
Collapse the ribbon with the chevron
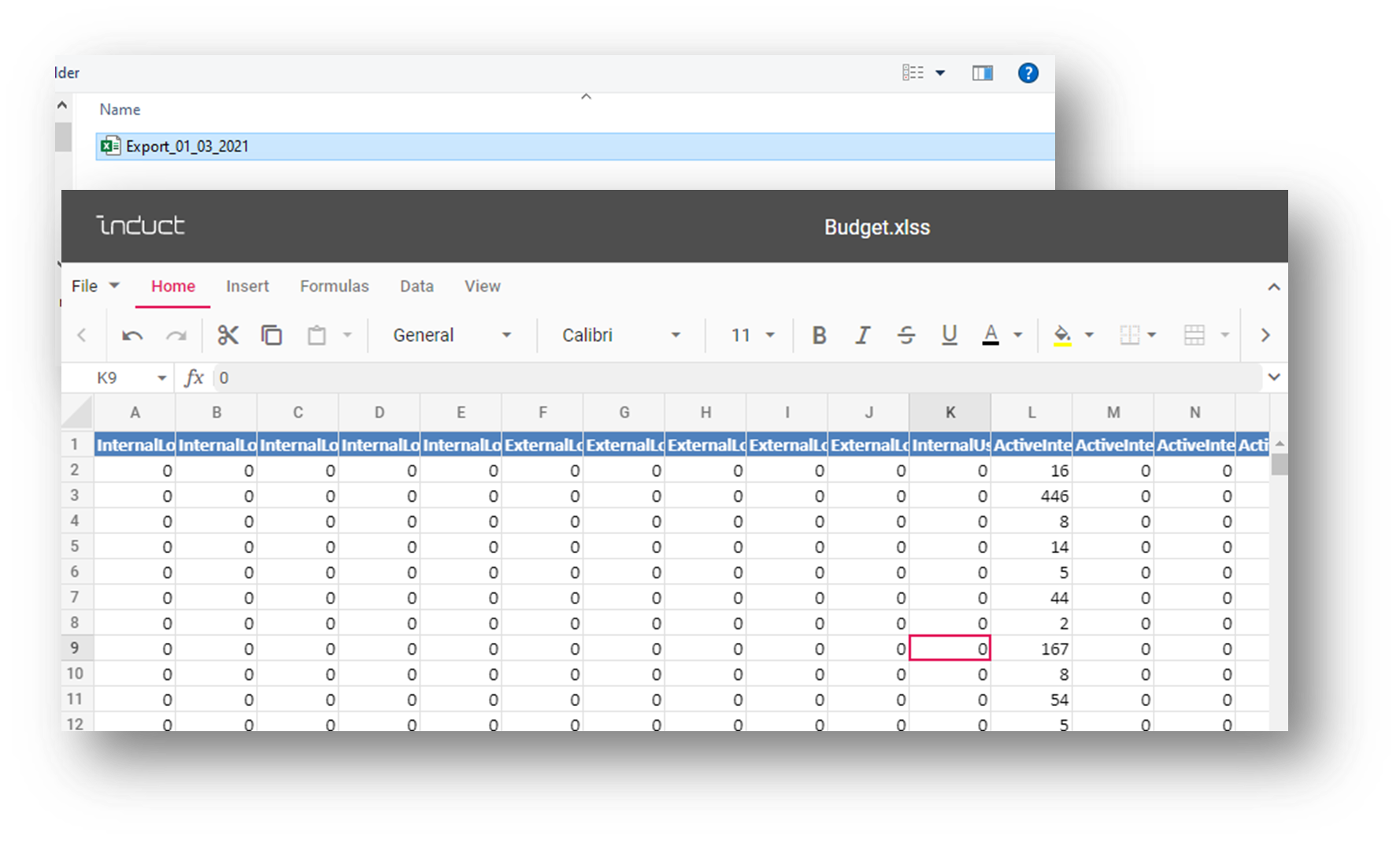(x=1273, y=288)
